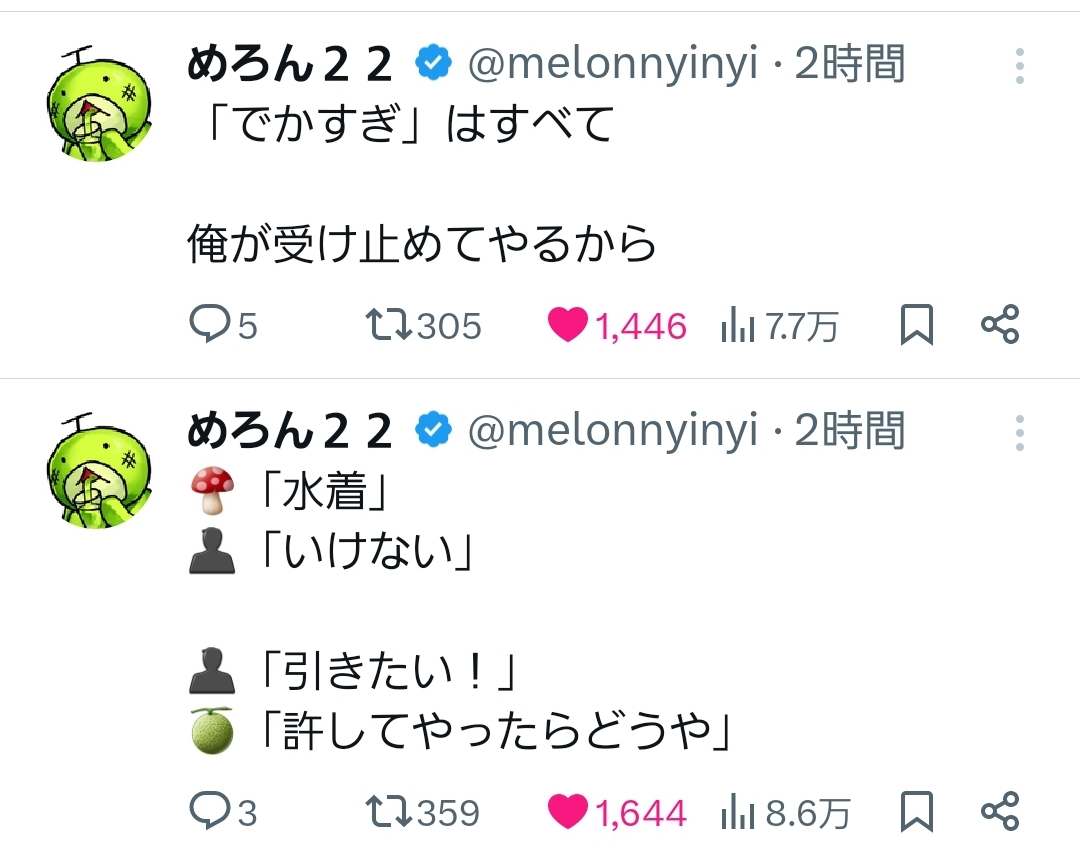The height and width of the screenshot is (852, 1080).
Task: Bookmark the 「でかすぎ」 tweet
Action: (917, 325)
